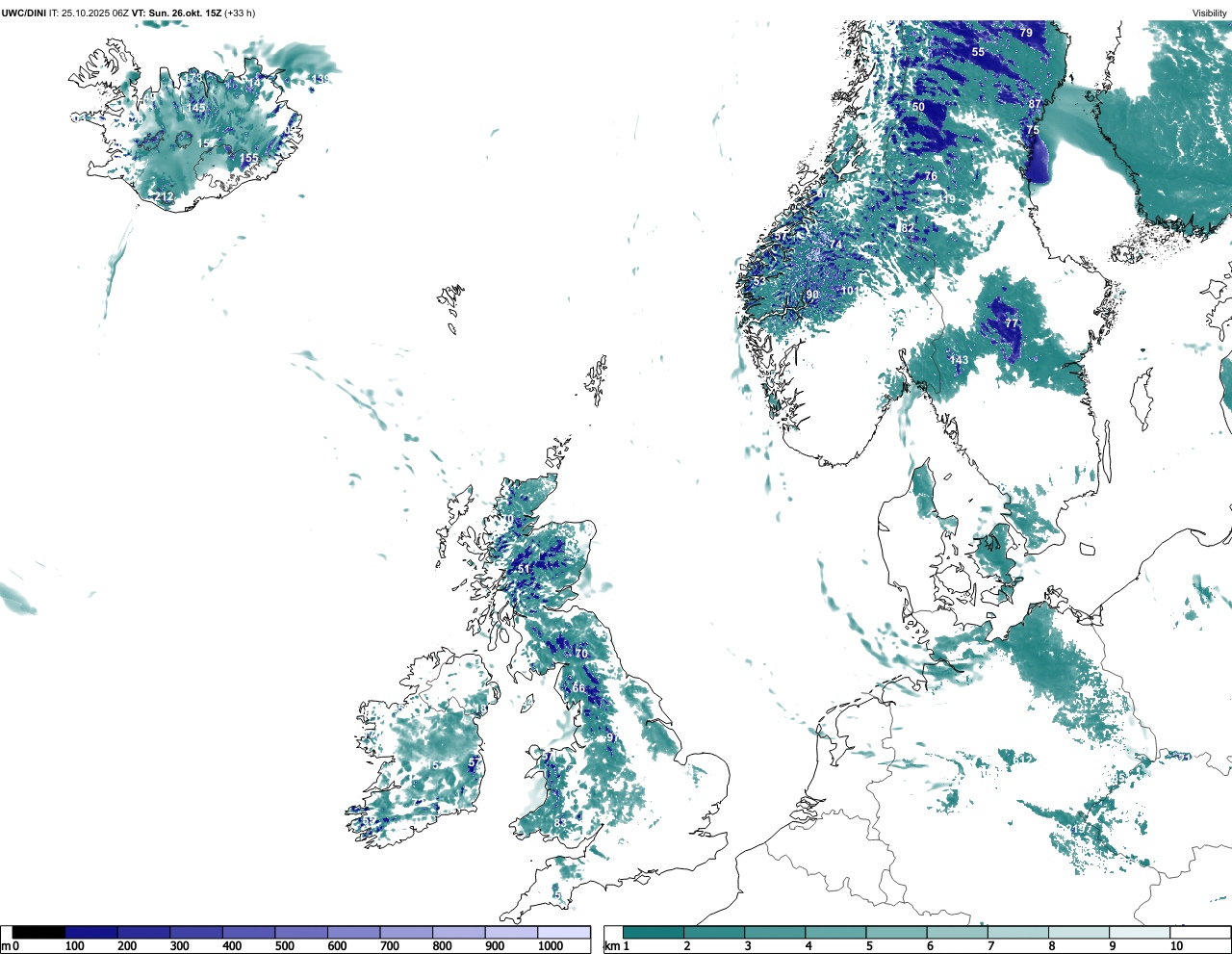Click the 500–600 m legend color block

pyautogui.click(x=301, y=932)
